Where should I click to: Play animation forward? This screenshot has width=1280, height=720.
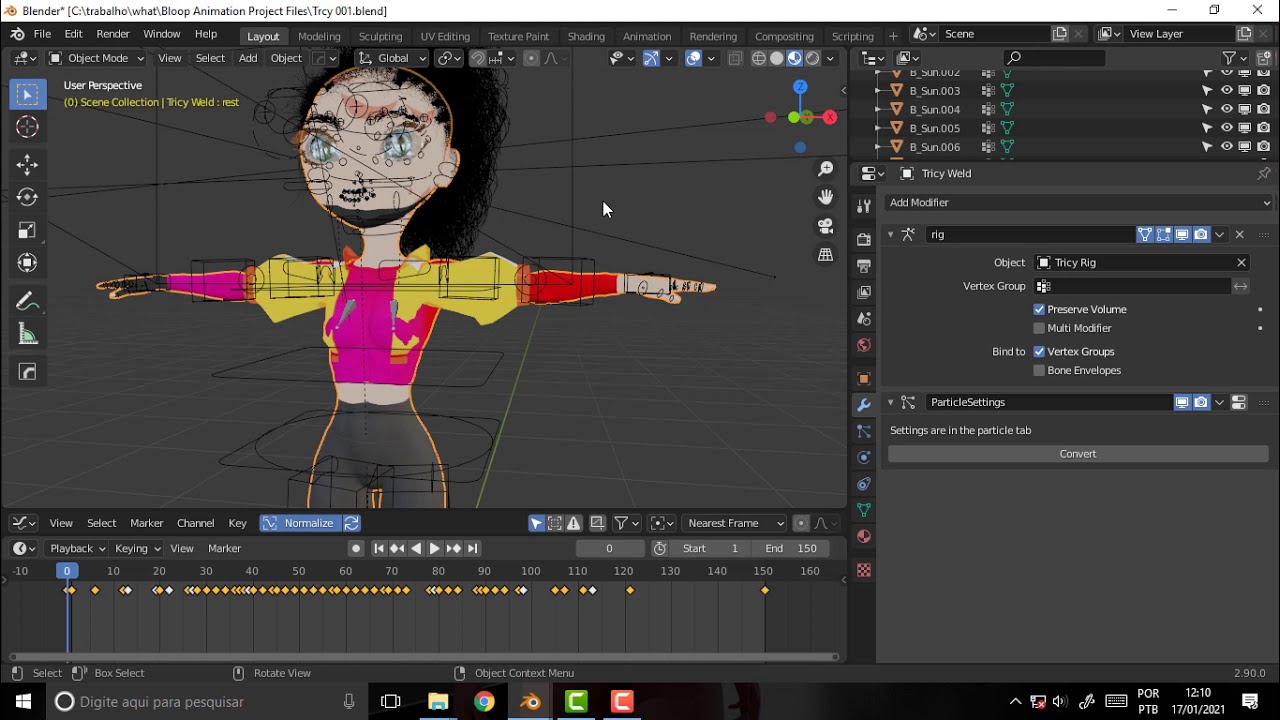pyautogui.click(x=434, y=548)
